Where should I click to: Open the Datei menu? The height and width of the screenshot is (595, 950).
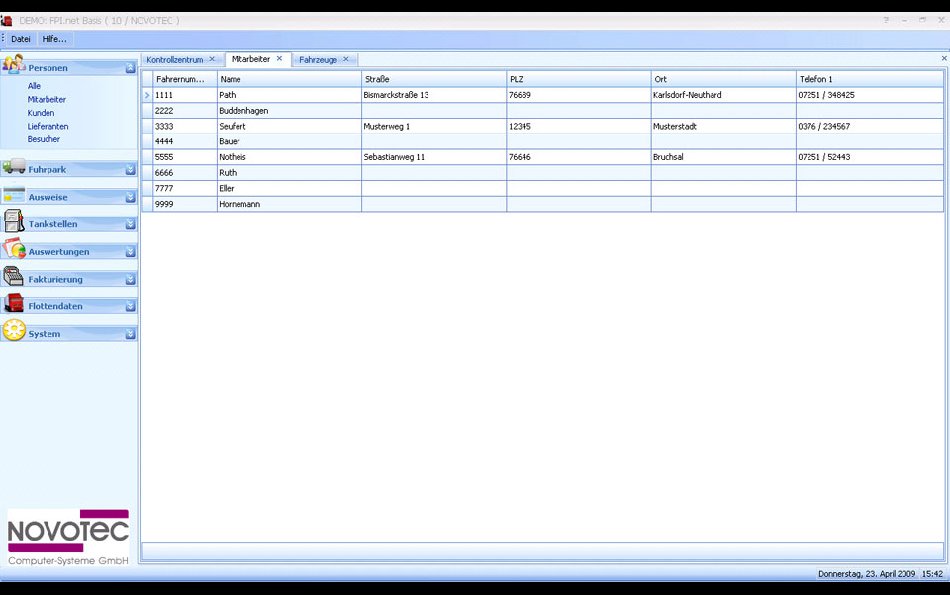coord(21,39)
